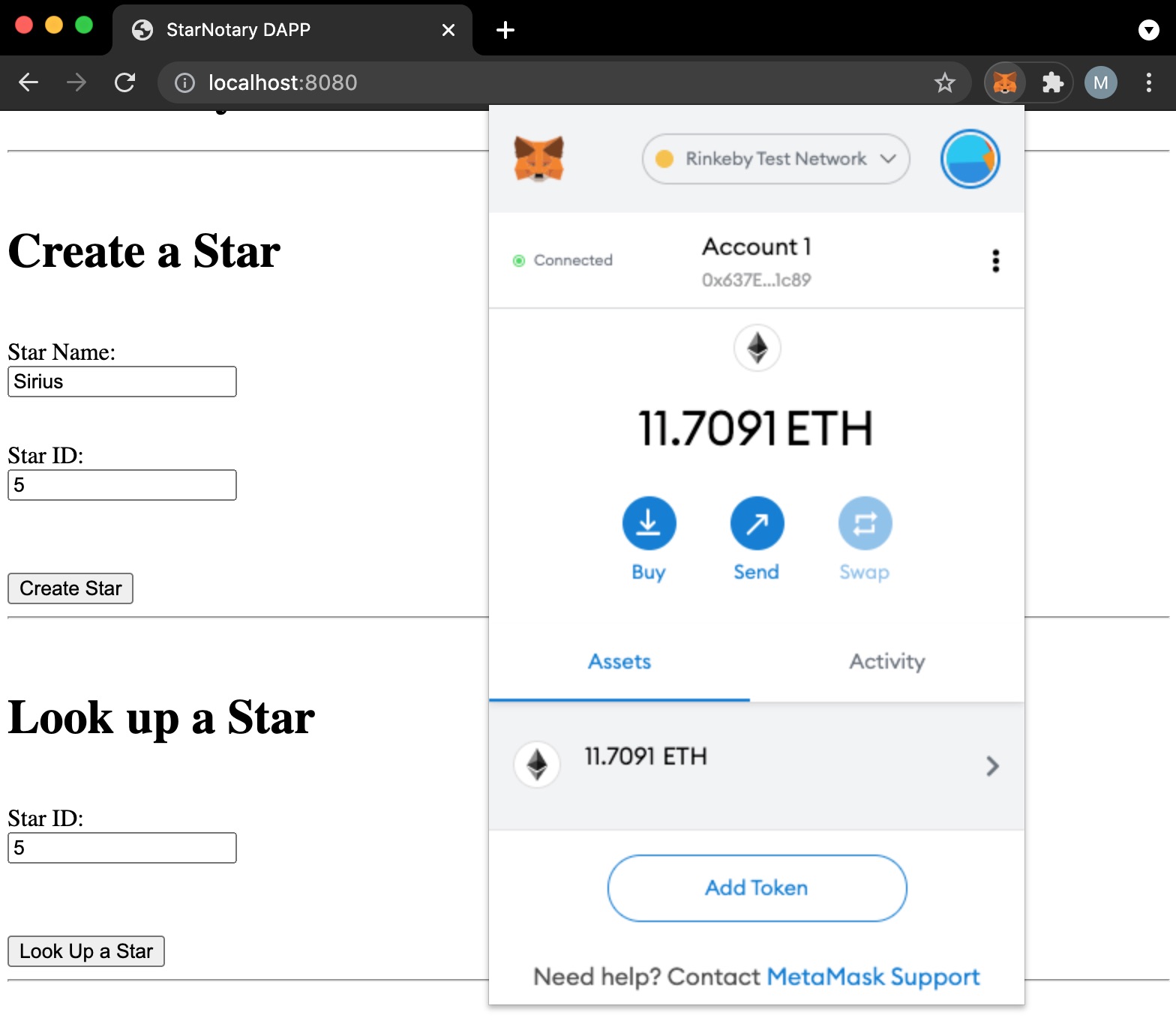The height and width of the screenshot is (1021, 1176).
Task: Go back to previous page
Action: click(x=28, y=82)
